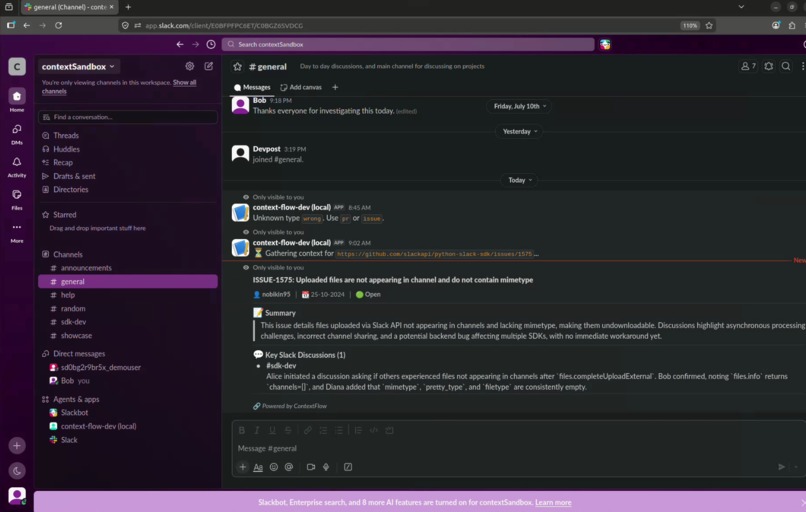Open history clock icon
This screenshot has width=806, height=512.
[211, 44]
